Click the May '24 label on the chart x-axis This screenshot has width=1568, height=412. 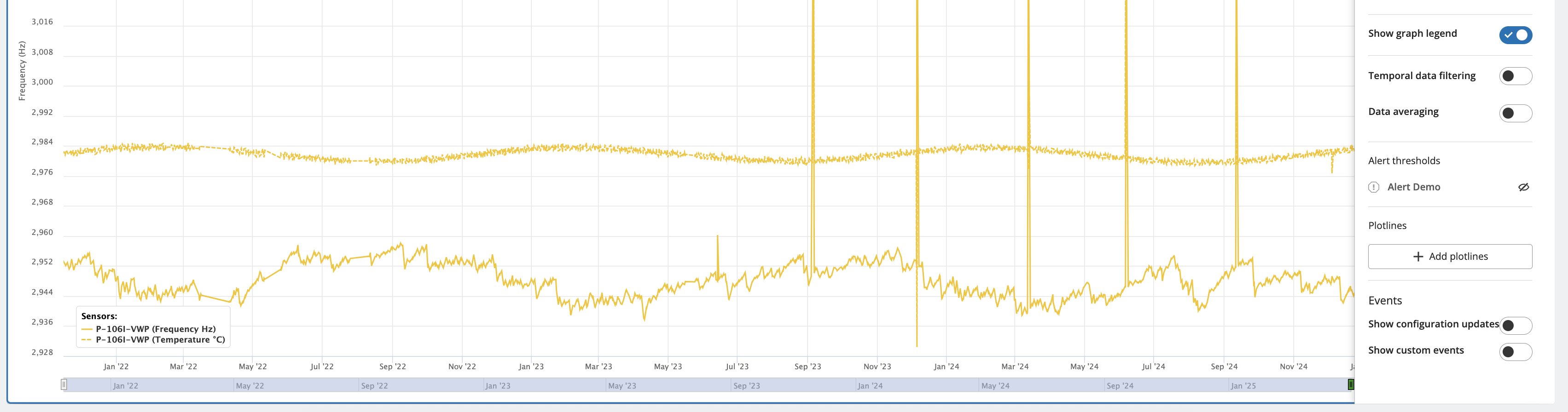click(1084, 366)
